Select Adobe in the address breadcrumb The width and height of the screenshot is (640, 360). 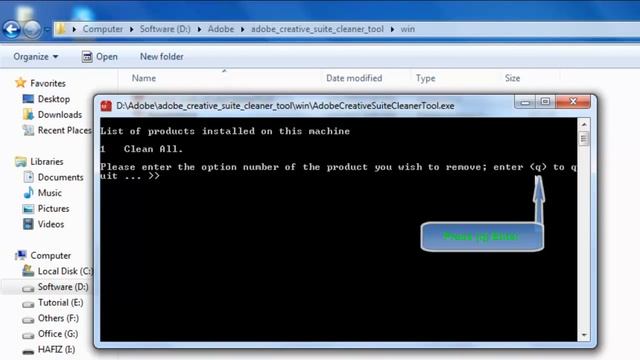tap(221, 29)
